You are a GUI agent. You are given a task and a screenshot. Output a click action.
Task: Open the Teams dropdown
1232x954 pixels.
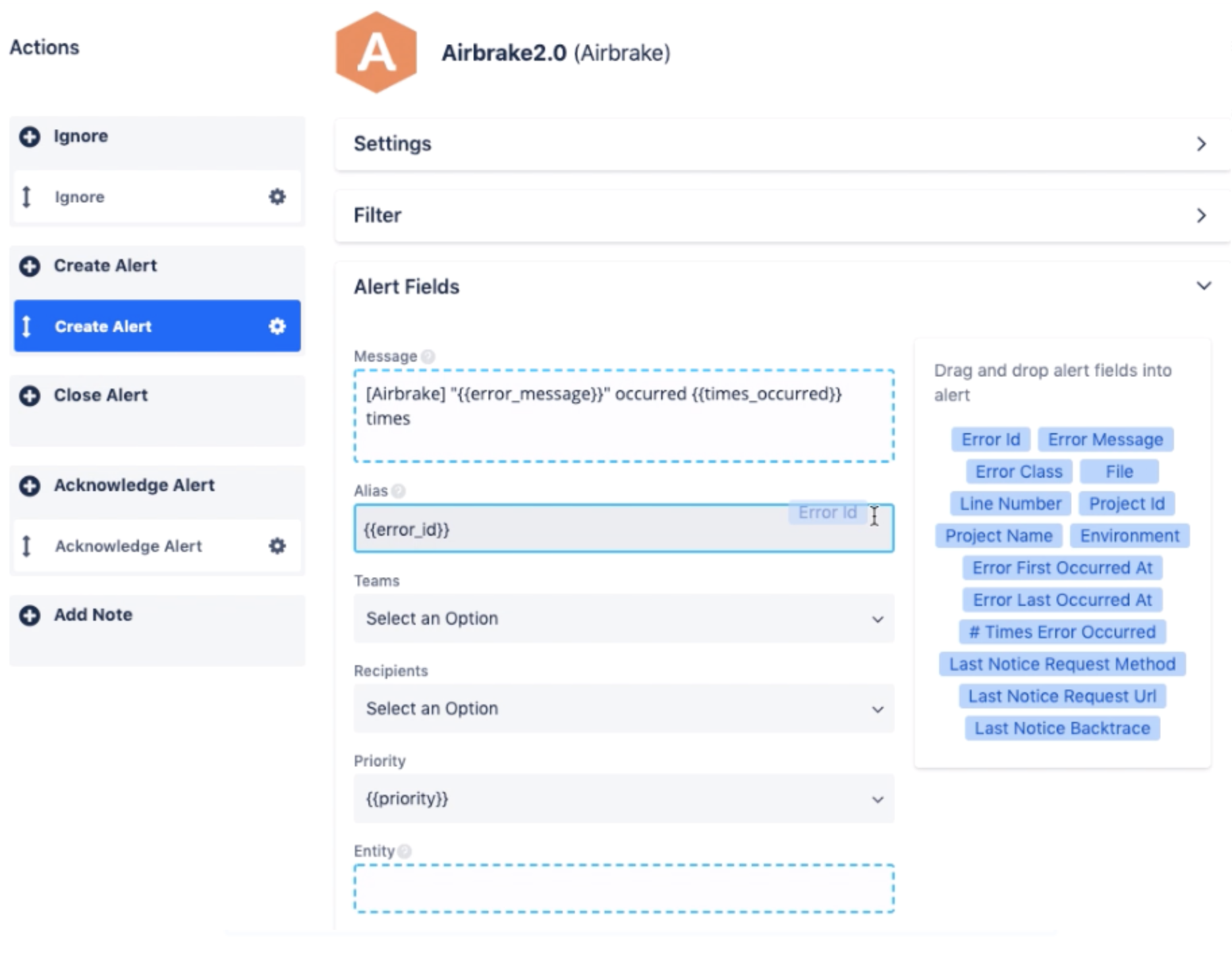[623, 619]
